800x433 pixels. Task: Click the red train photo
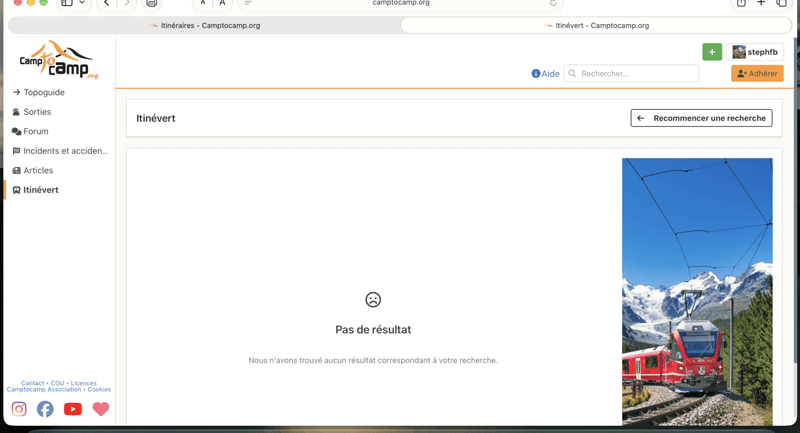pyautogui.click(x=697, y=291)
